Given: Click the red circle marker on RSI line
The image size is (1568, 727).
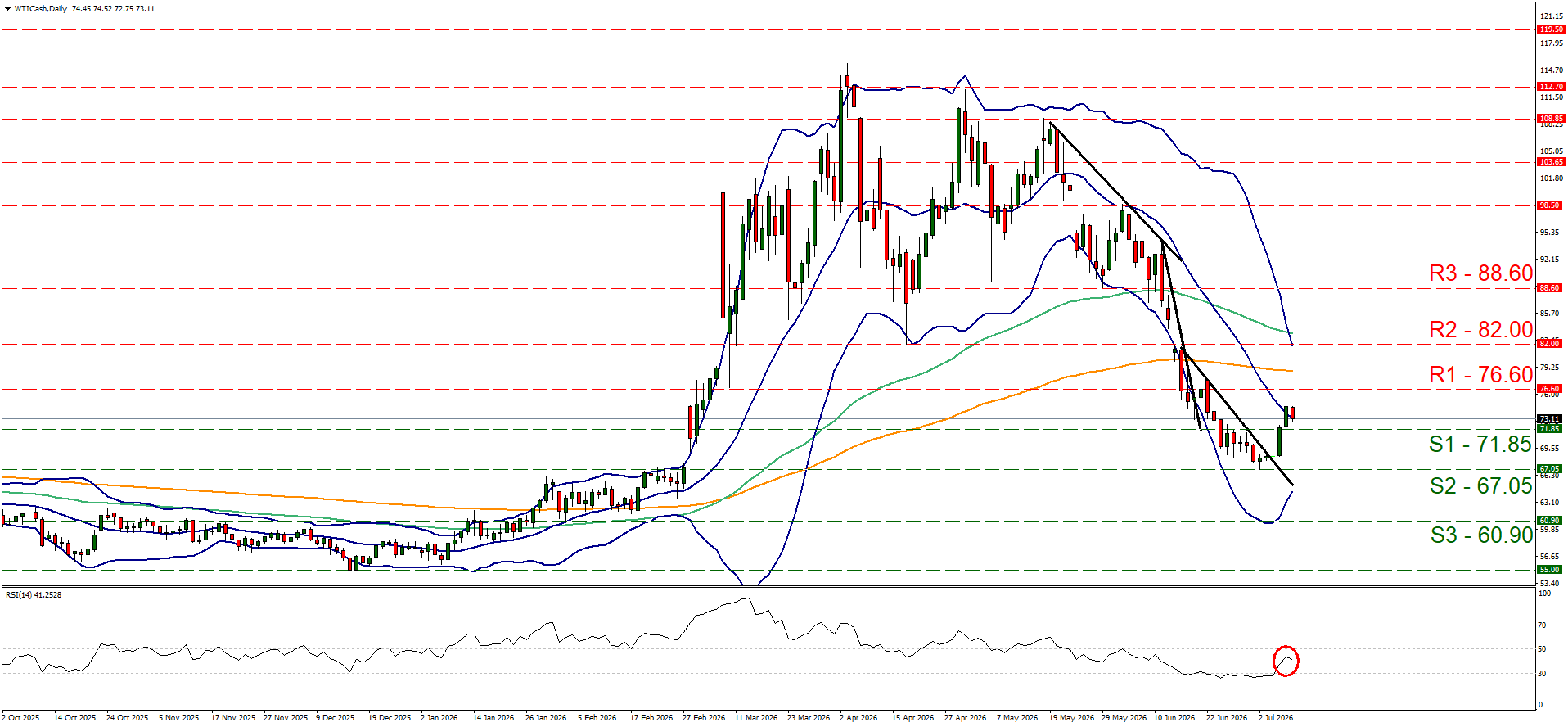Looking at the screenshot, I should pyautogui.click(x=1286, y=661).
